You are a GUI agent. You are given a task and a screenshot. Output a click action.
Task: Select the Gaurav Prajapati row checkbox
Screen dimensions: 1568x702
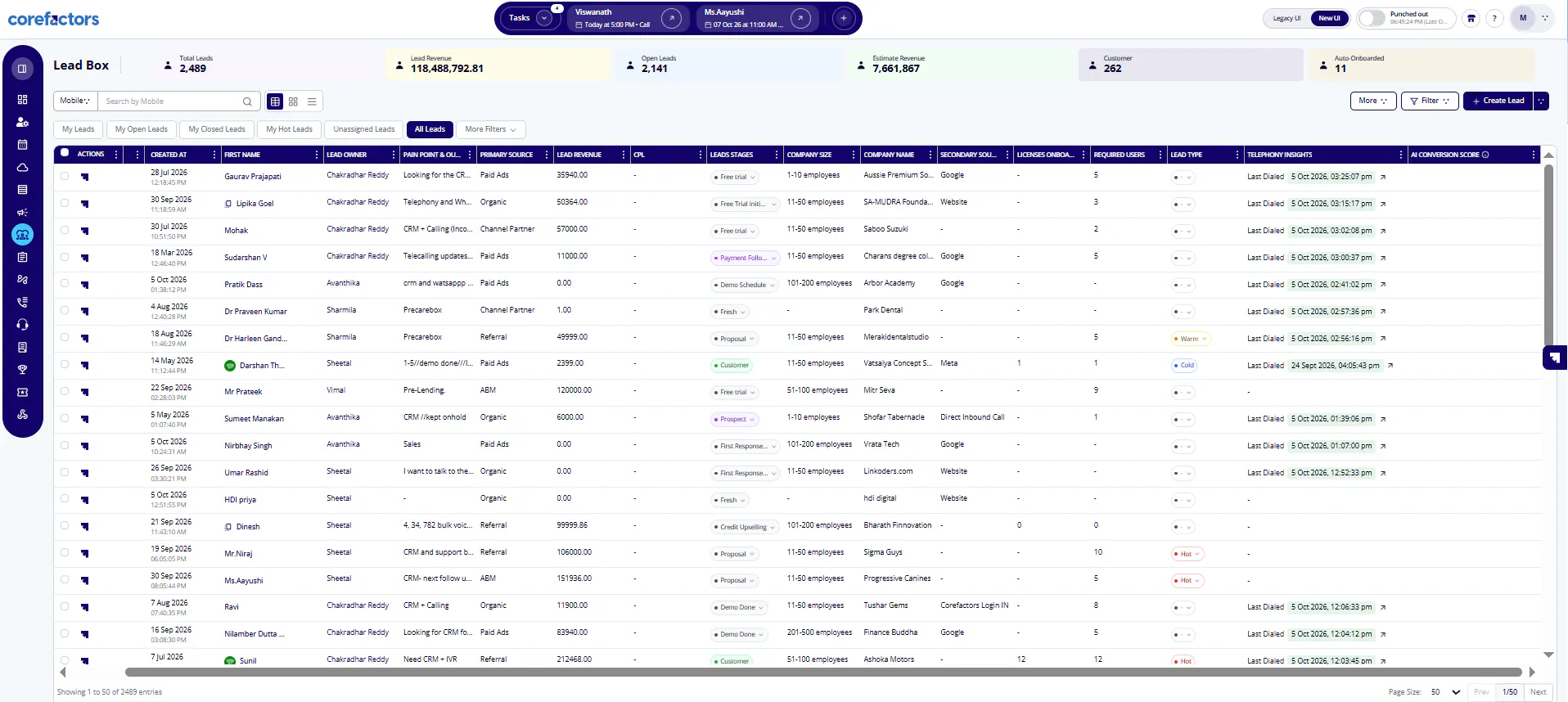pos(65,175)
